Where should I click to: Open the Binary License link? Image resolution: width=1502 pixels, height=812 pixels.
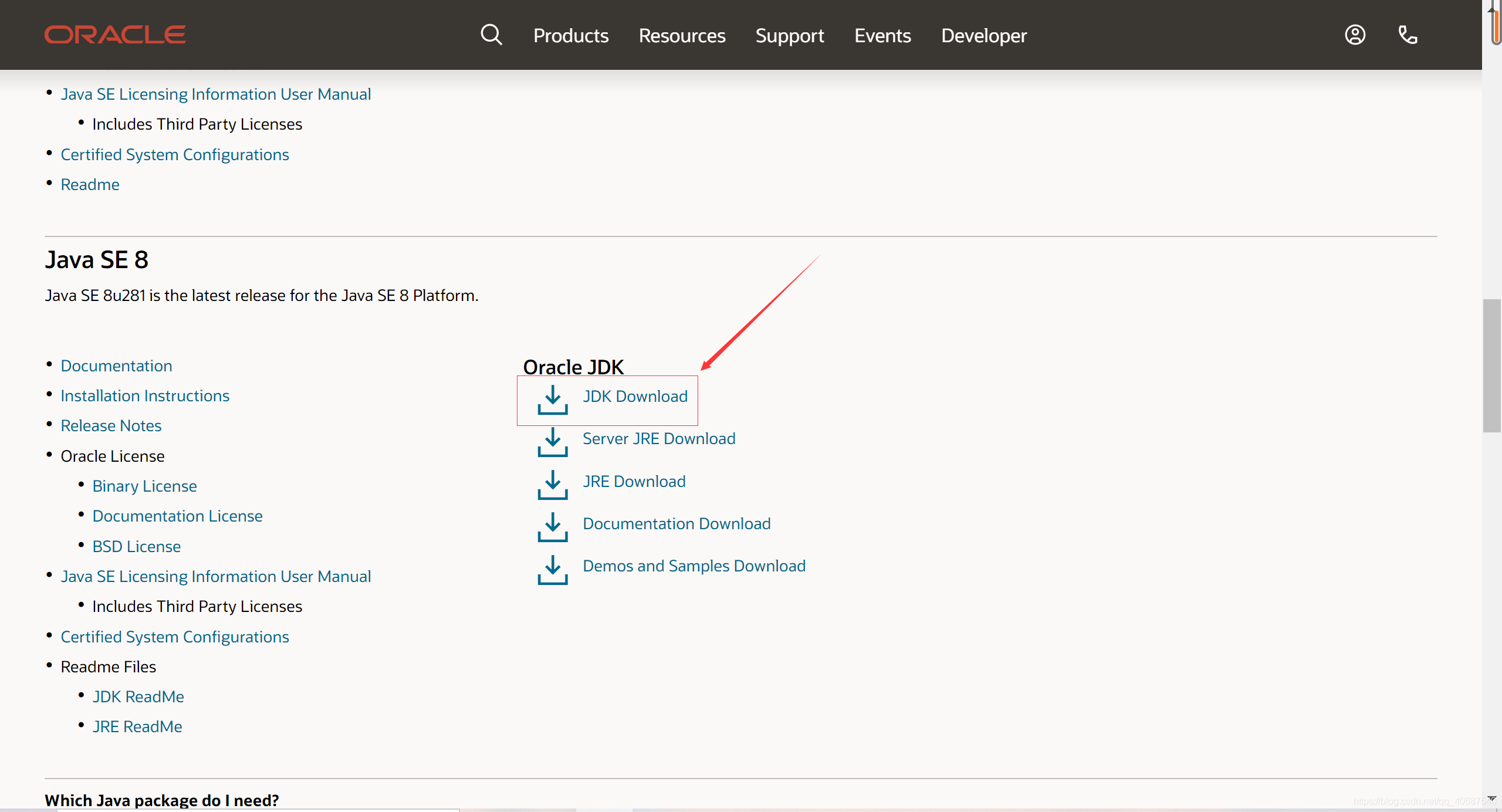click(144, 486)
